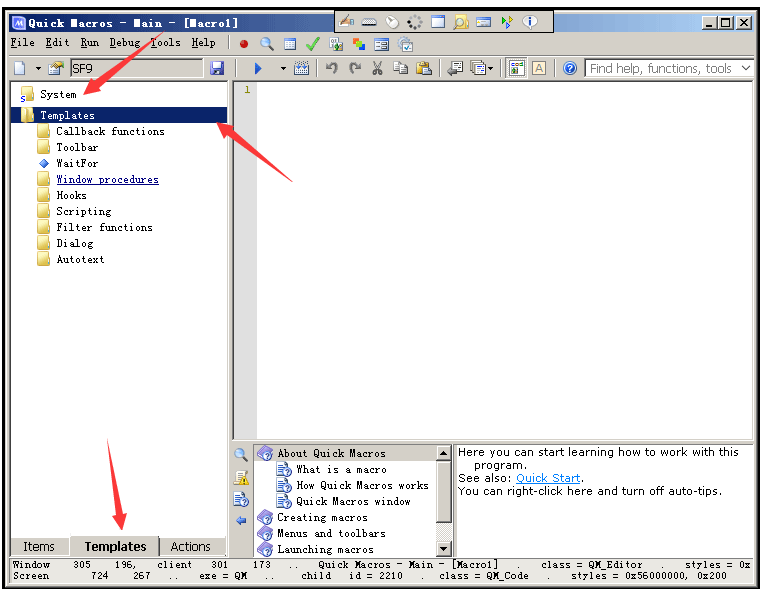Click the magnifier icon beside help list
The width and height of the screenshot is (763, 596).
click(241, 455)
